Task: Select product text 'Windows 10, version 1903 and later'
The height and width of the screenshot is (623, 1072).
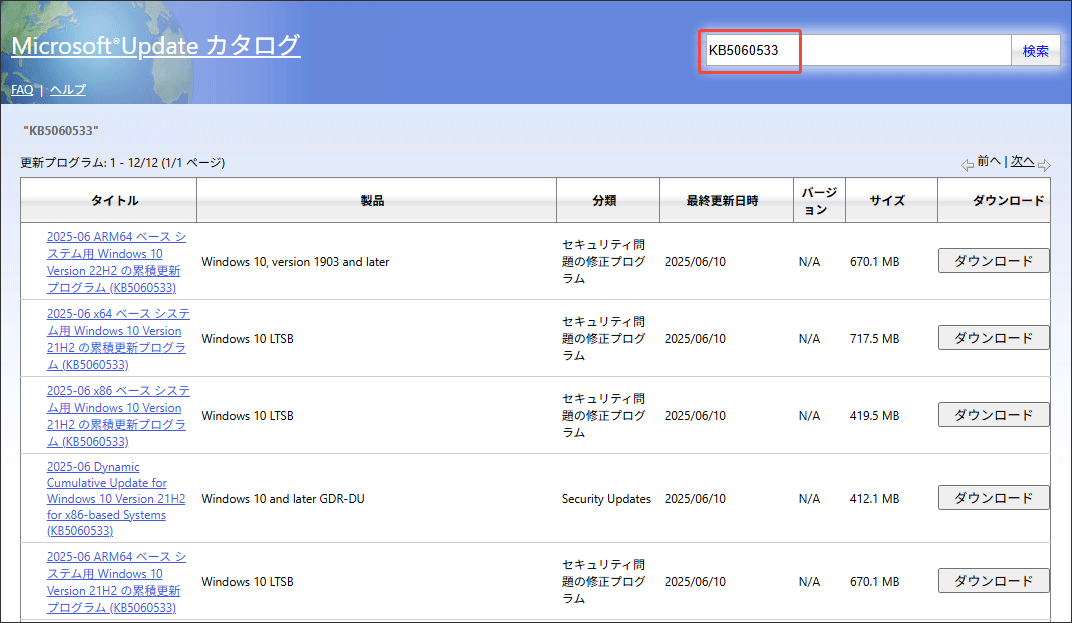Action: point(295,262)
